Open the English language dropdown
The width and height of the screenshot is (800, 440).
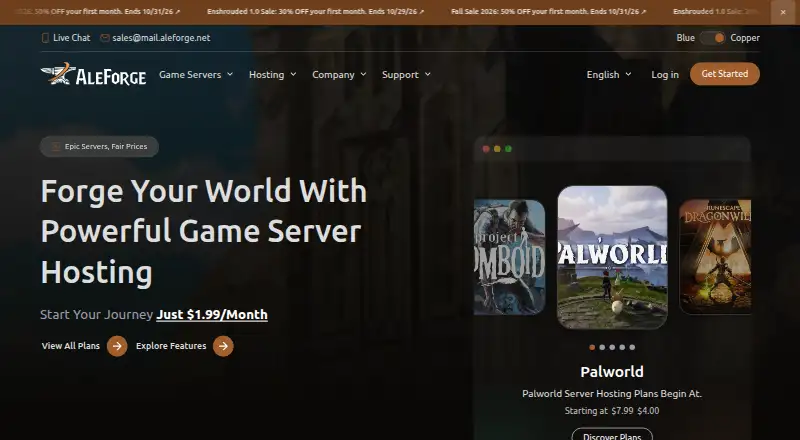coord(609,75)
